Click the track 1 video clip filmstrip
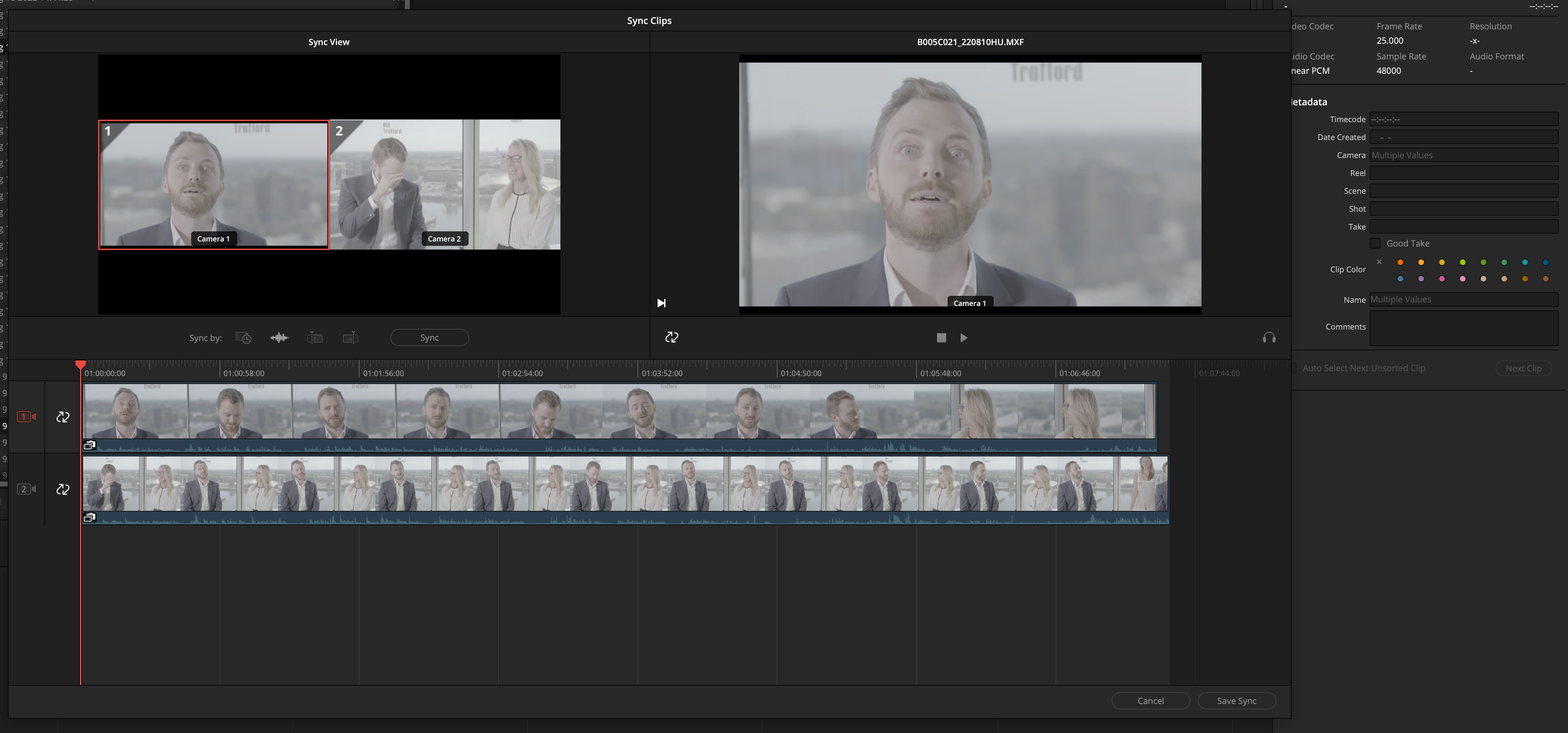Screen dimensions: 1568x733 (620, 411)
